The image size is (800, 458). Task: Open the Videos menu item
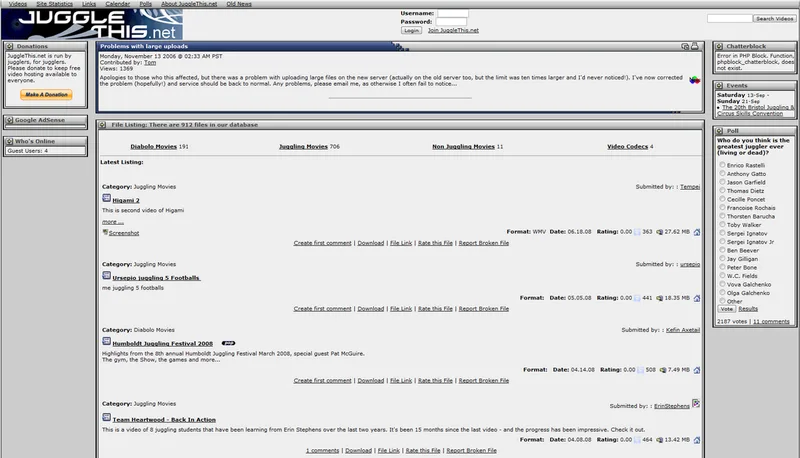click(x=18, y=4)
